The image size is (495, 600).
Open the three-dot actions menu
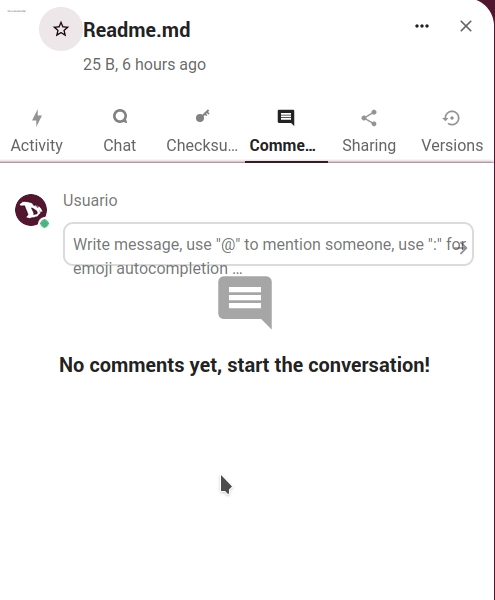click(x=422, y=26)
